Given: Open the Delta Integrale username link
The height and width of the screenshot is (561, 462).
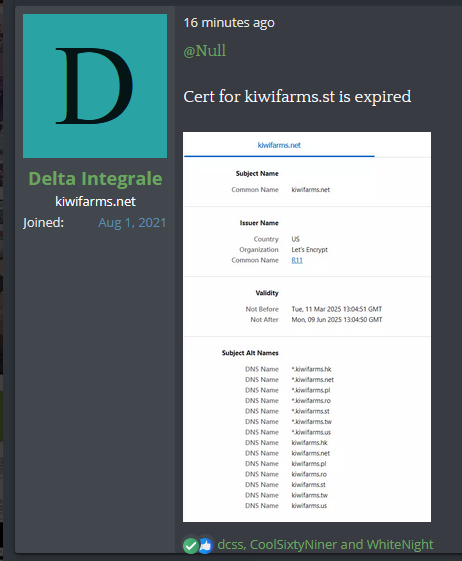Looking at the screenshot, I should pyautogui.click(x=95, y=179).
